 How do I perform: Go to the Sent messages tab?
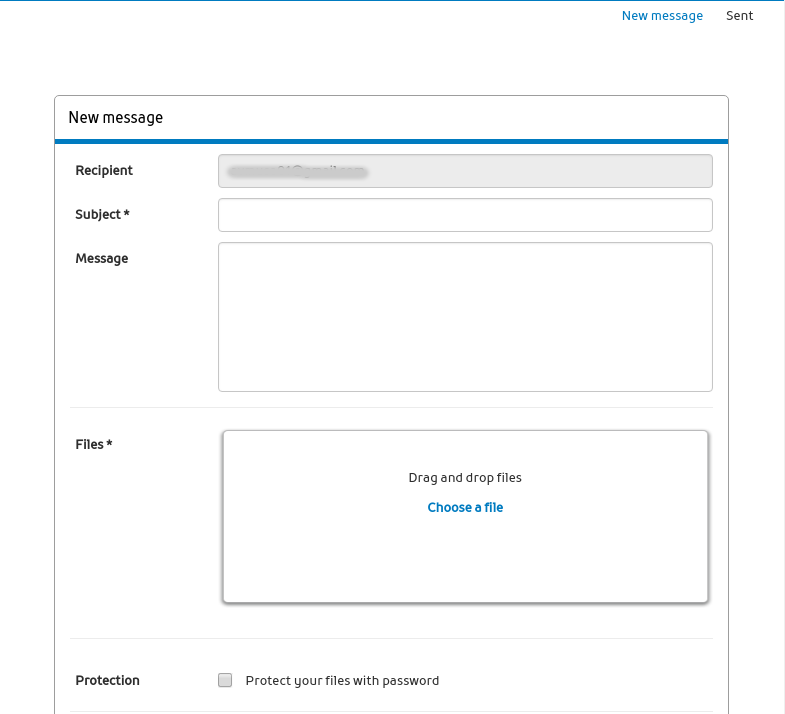[739, 16]
